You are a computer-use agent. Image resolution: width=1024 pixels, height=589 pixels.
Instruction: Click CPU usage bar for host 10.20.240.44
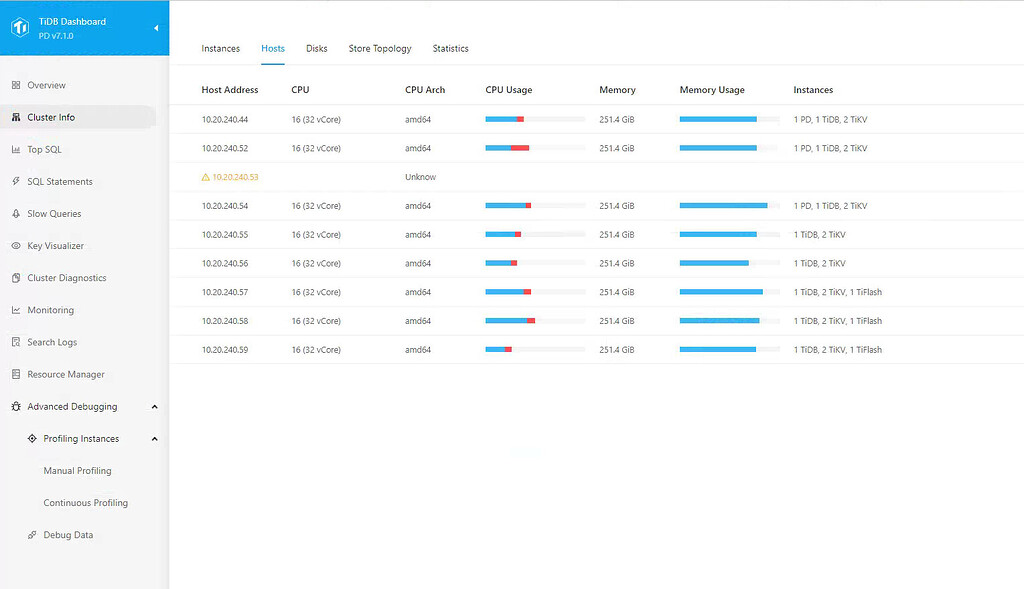[534, 119]
